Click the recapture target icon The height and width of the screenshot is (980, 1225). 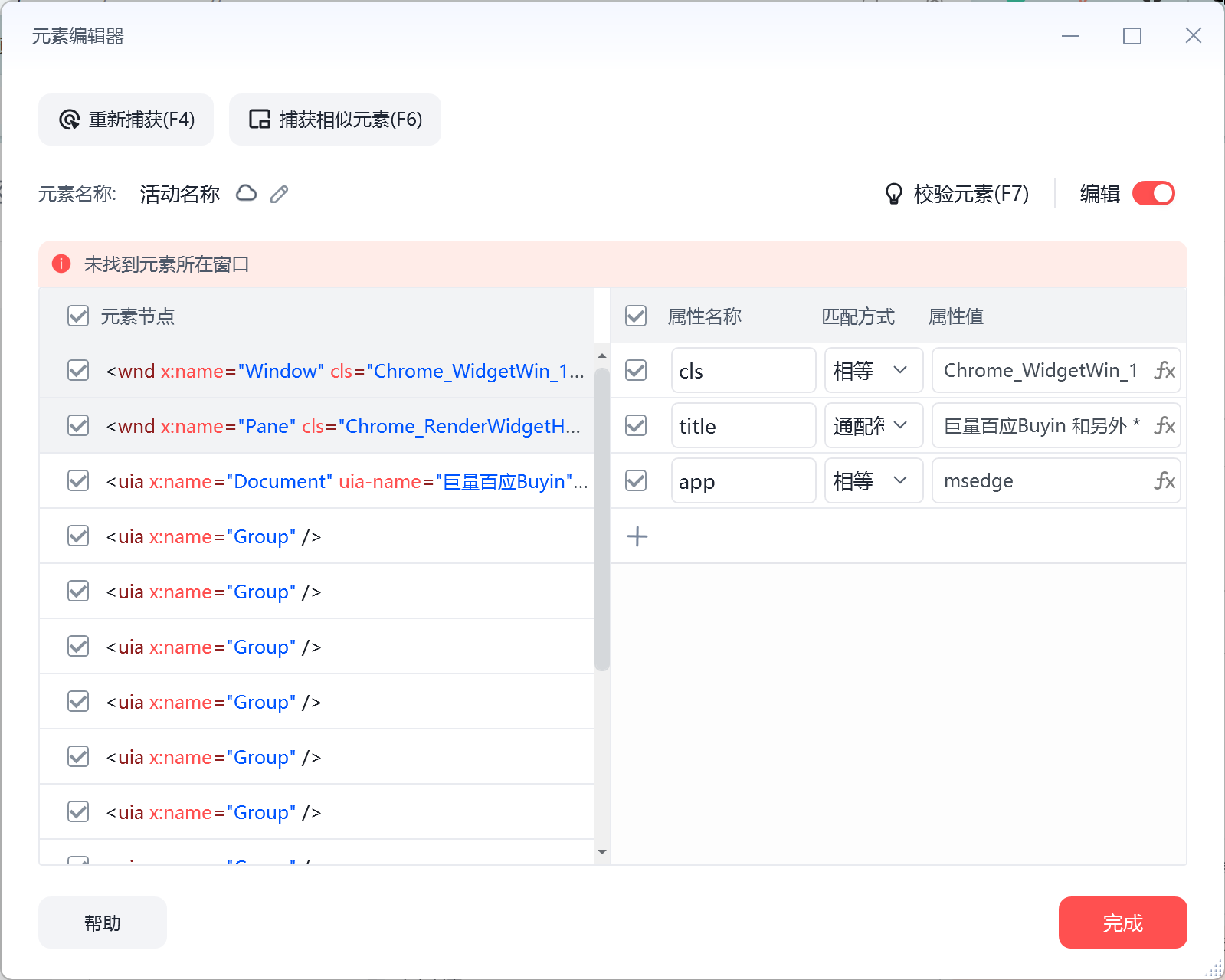click(x=70, y=120)
